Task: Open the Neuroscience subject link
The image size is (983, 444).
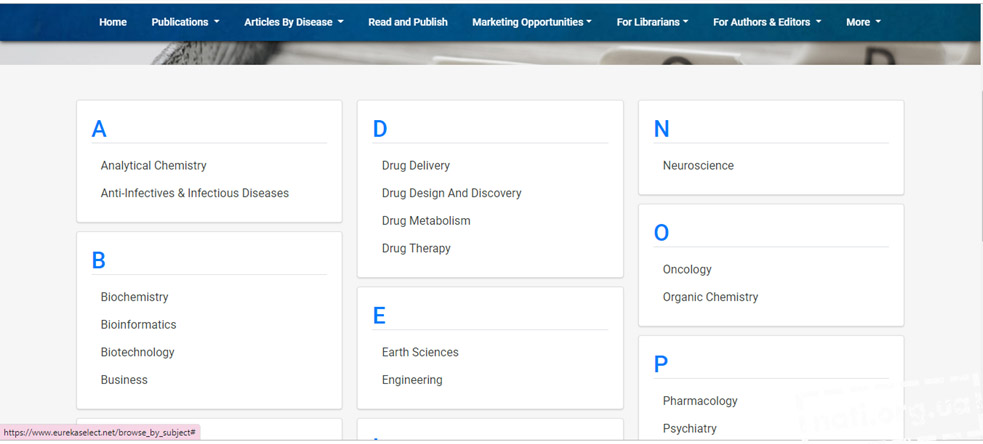Action: tap(698, 166)
